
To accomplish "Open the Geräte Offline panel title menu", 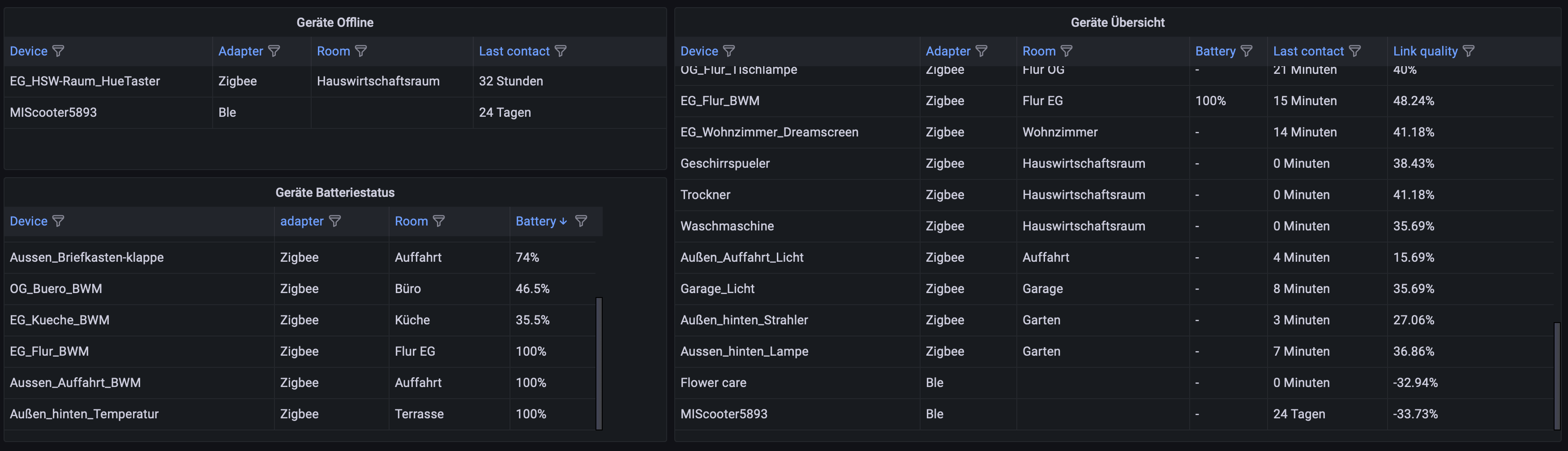I will coord(335,22).
